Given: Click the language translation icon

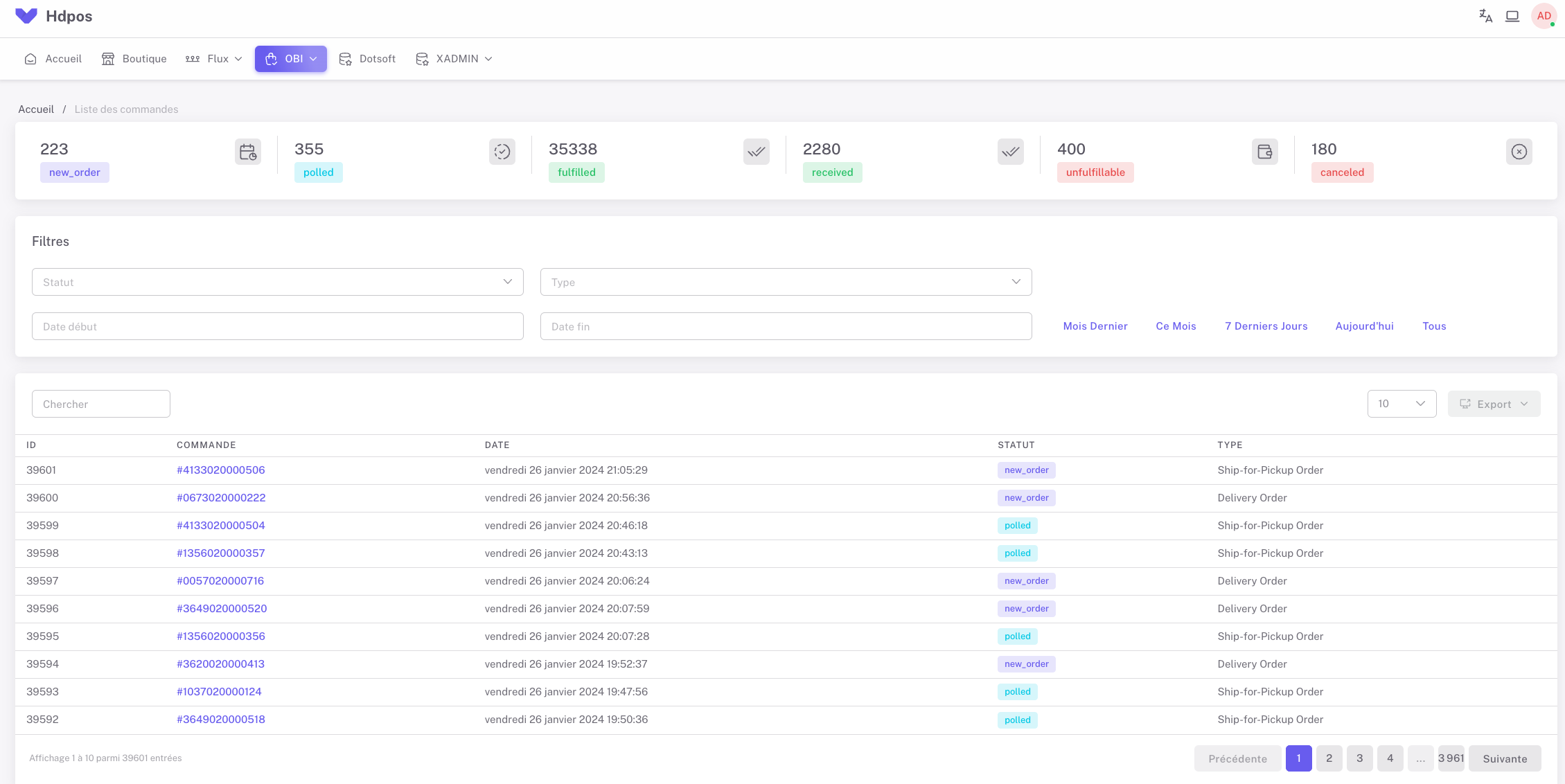Looking at the screenshot, I should point(1485,16).
